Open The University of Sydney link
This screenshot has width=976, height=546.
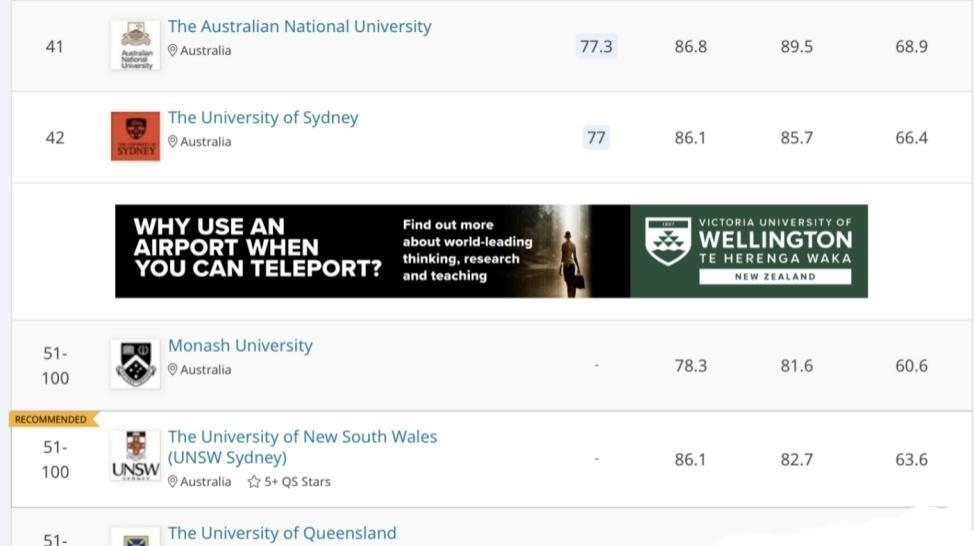coord(263,117)
